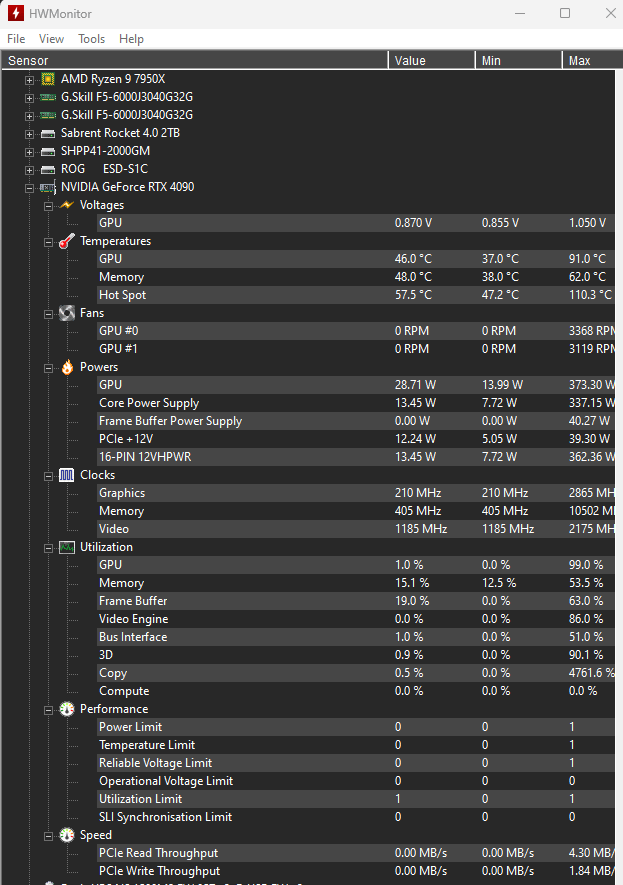Screen dimensions: 623x885
Task: Select the Power Limit row
Action: [x=356, y=727]
